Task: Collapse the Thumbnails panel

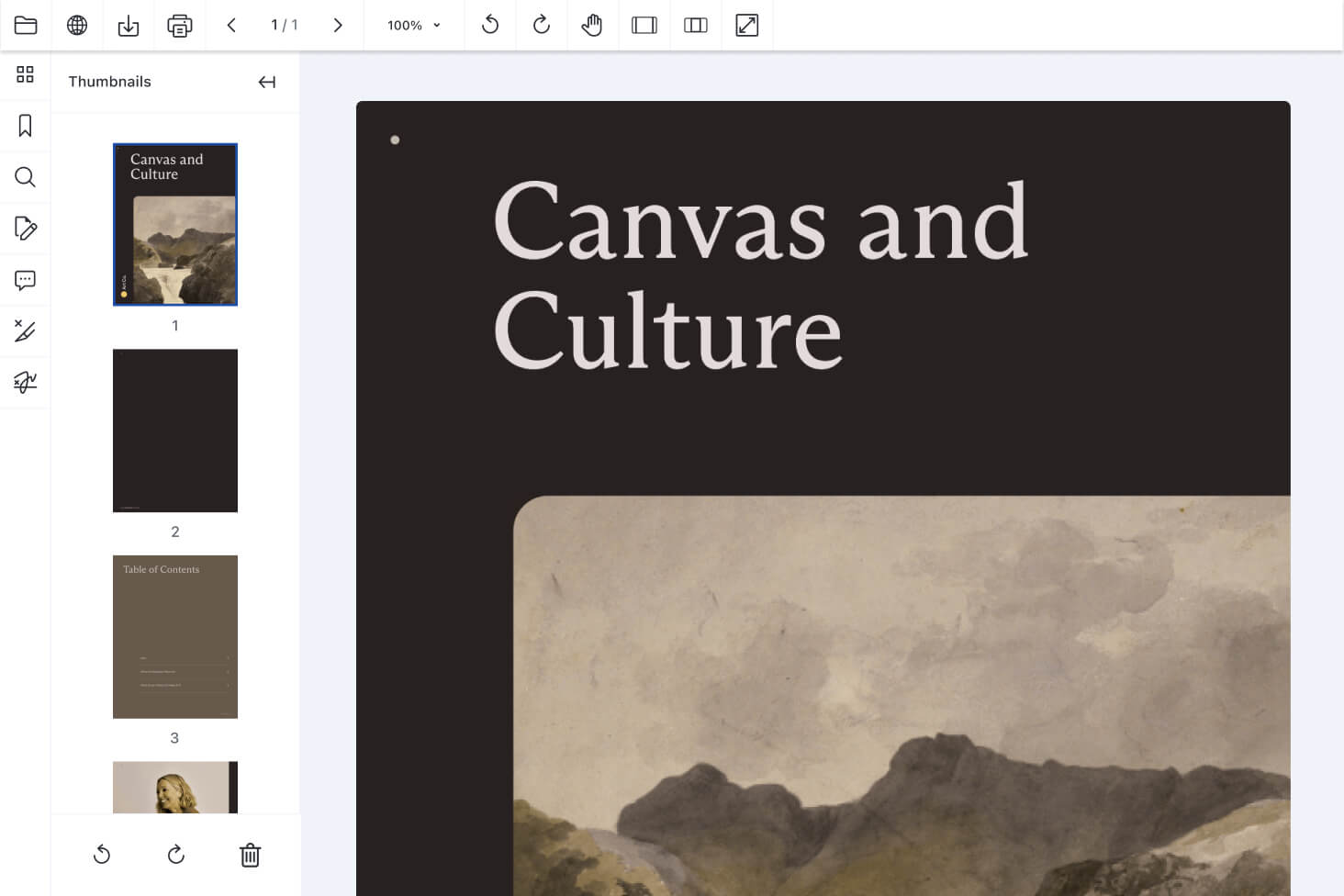Action: pos(266,82)
